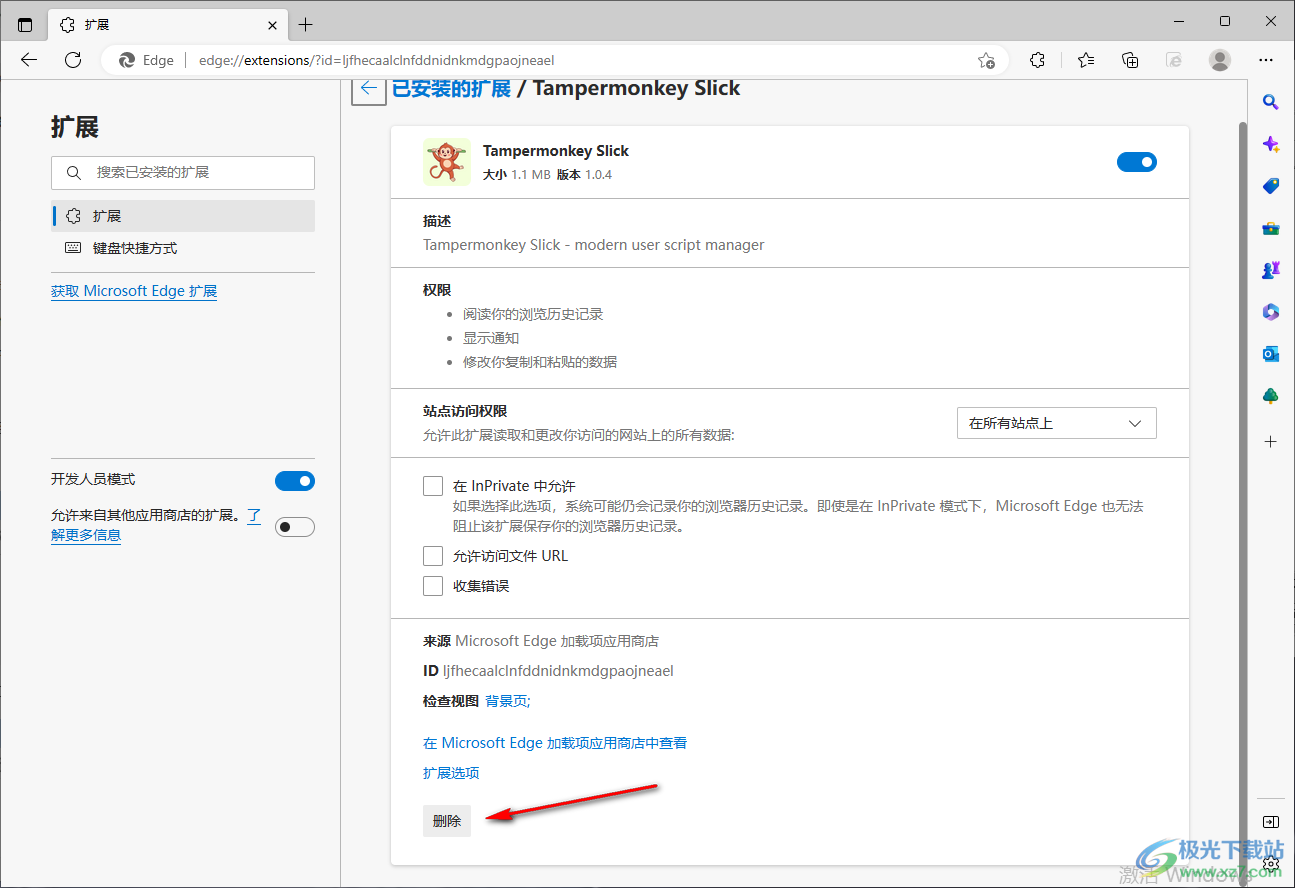The width and height of the screenshot is (1295, 888).
Task: Open the green tree icon in sidebar
Action: point(1271,396)
